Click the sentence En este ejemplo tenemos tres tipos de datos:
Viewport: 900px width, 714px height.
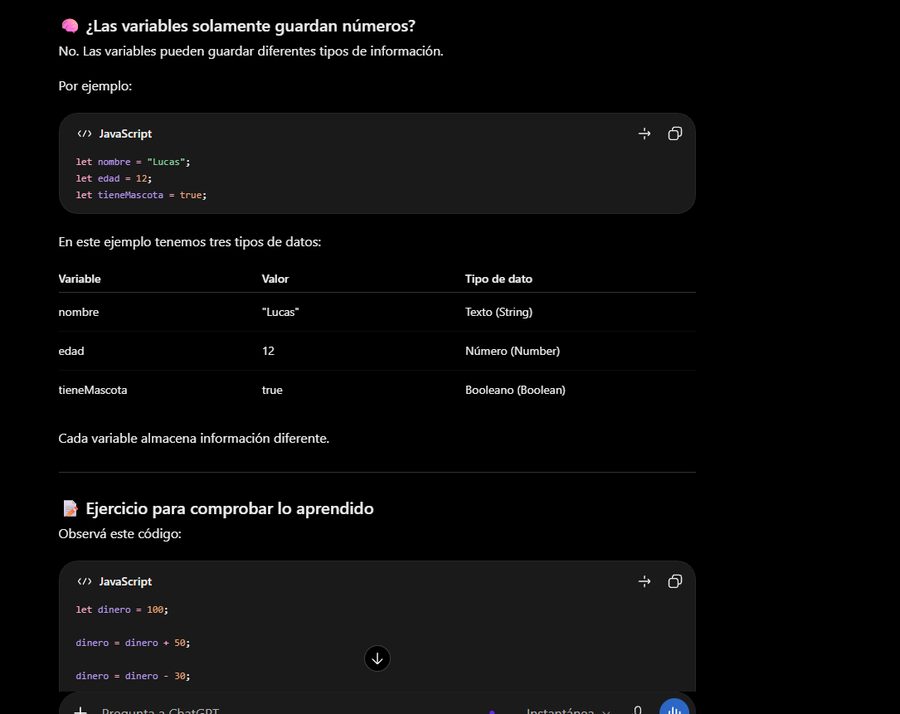pos(190,242)
